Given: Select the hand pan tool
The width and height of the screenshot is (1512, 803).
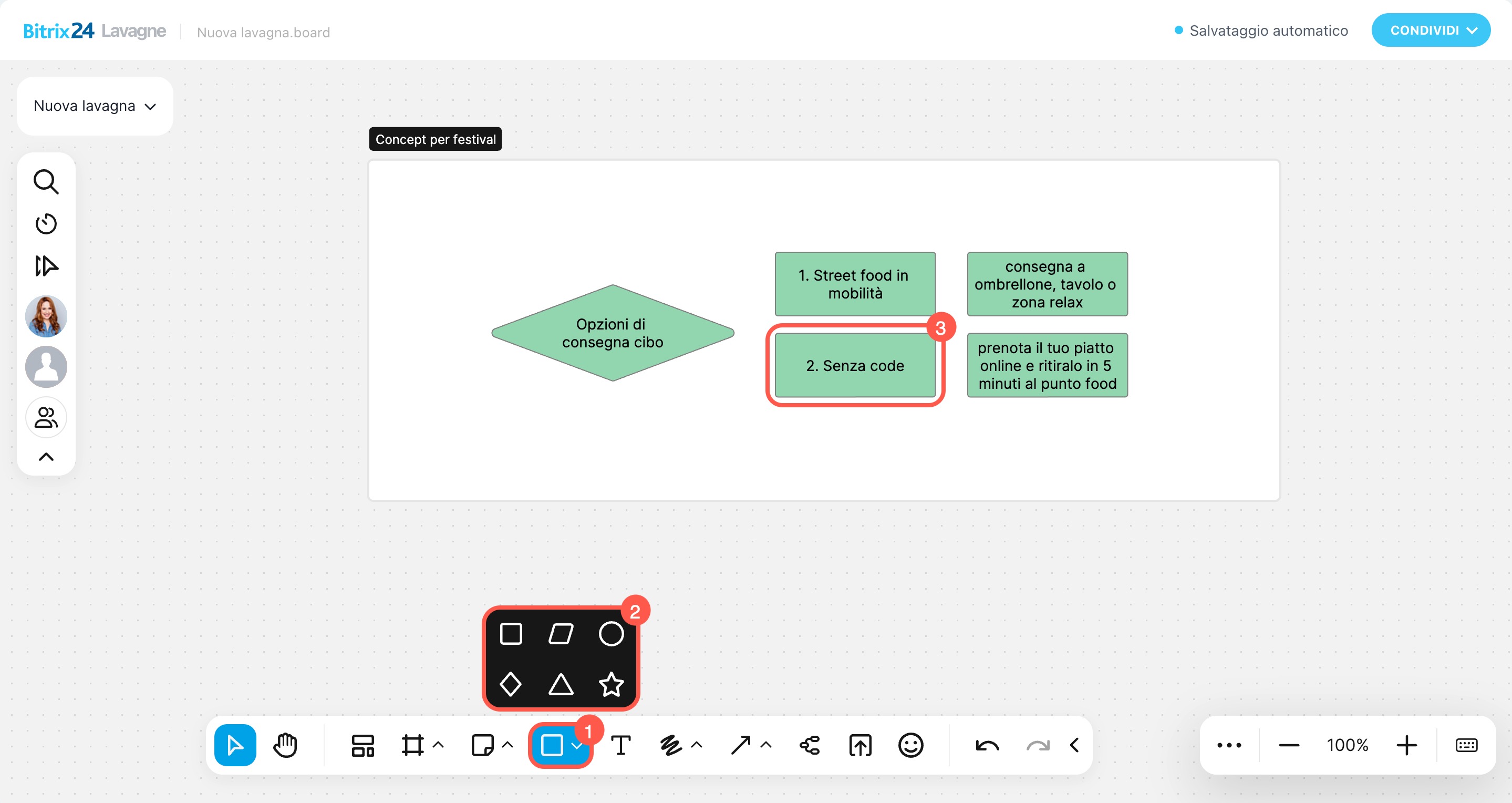Looking at the screenshot, I should pos(285,745).
